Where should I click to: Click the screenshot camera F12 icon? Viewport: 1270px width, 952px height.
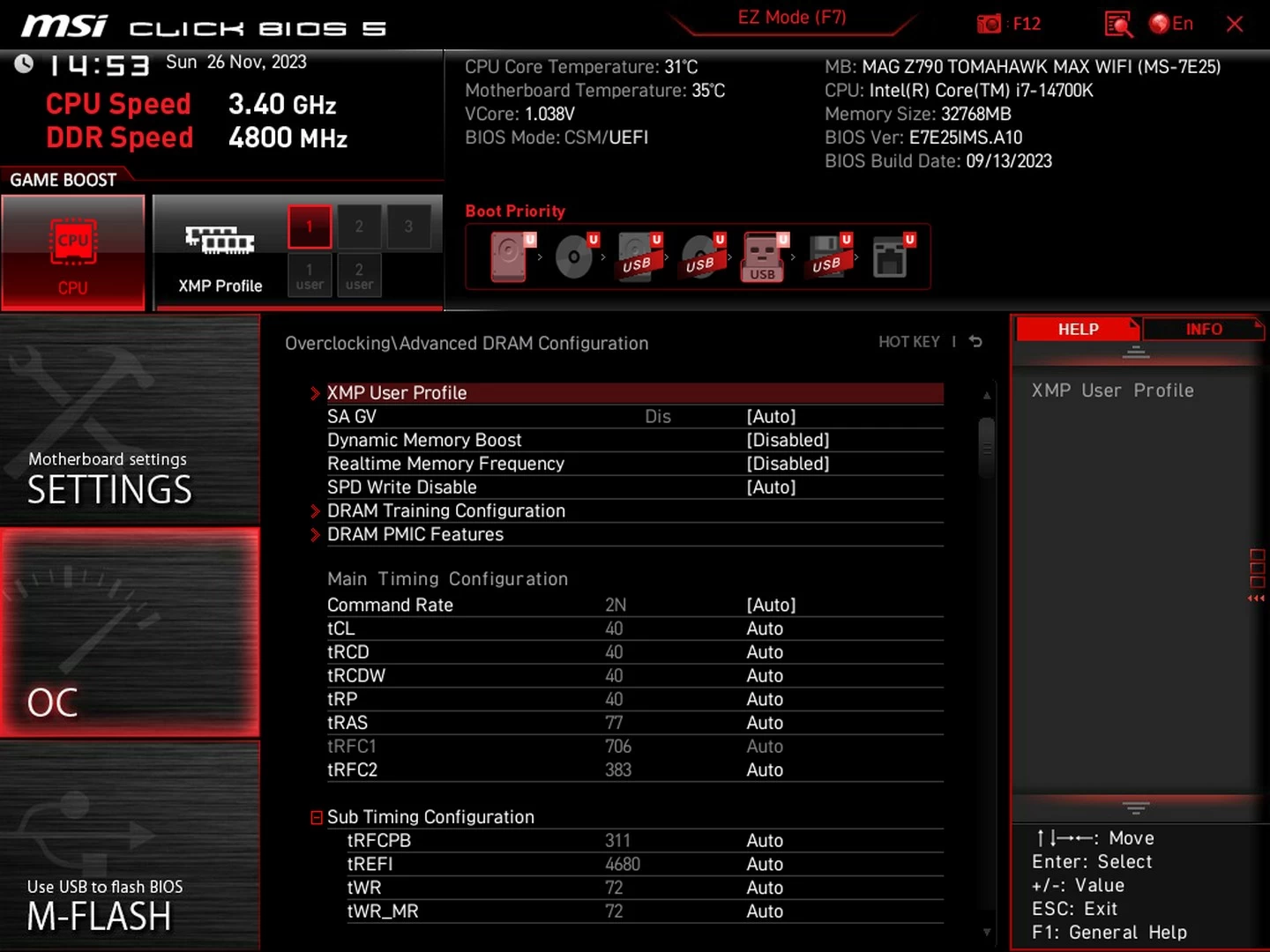(990, 24)
